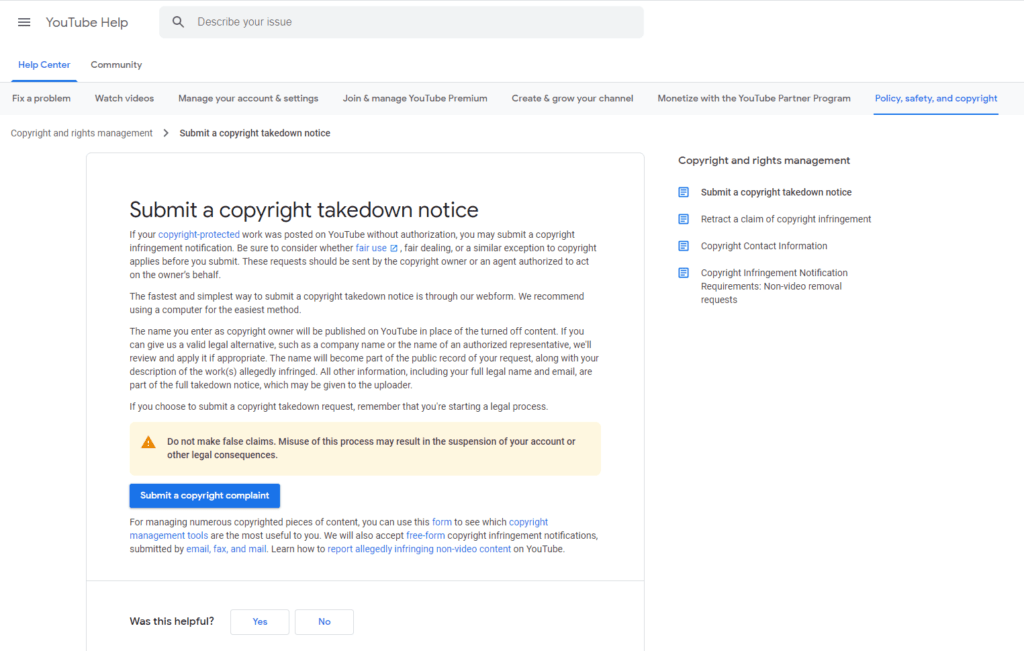Open the hamburger navigation menu
1024x651 pixels.
24,22
